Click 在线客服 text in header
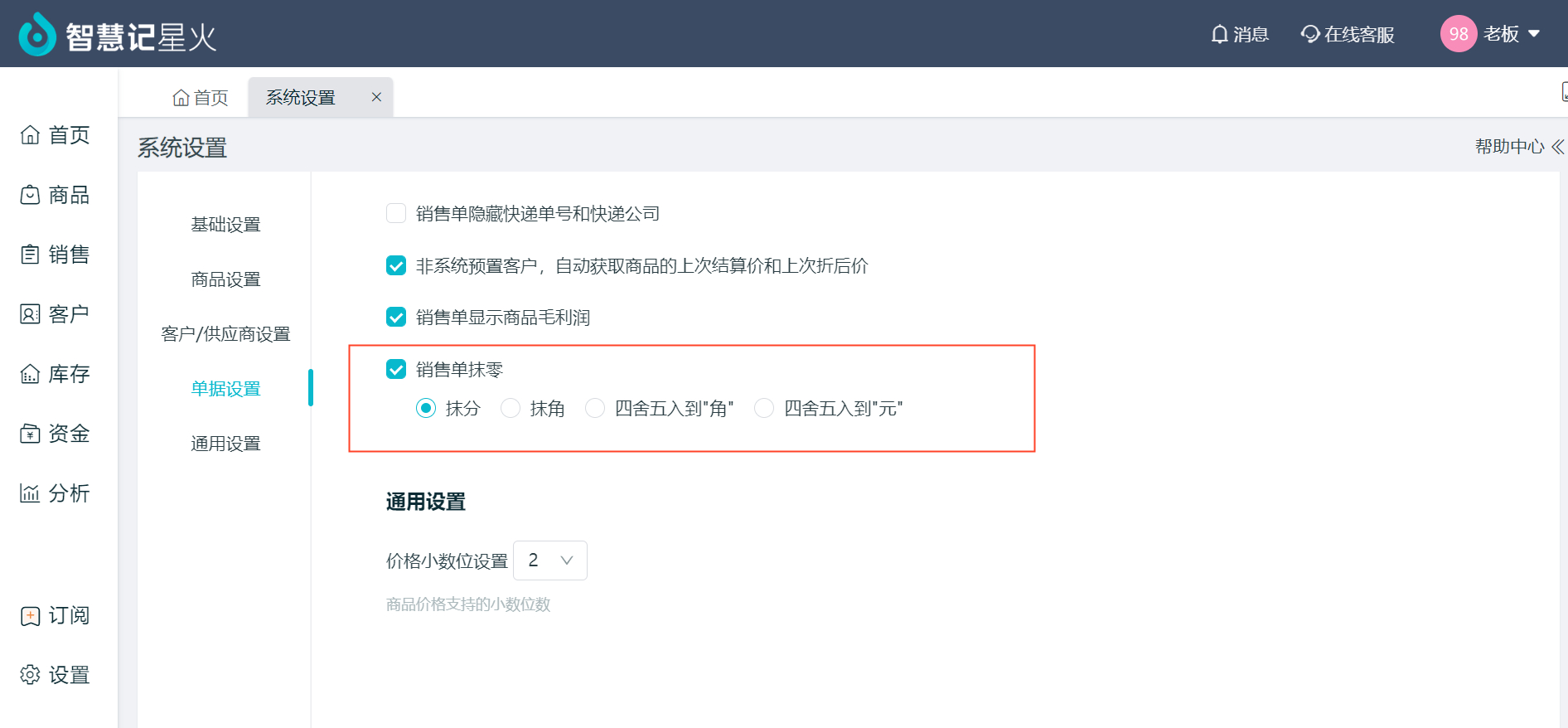Viewport: 1568px width, 728px height. coord(1359,34)
